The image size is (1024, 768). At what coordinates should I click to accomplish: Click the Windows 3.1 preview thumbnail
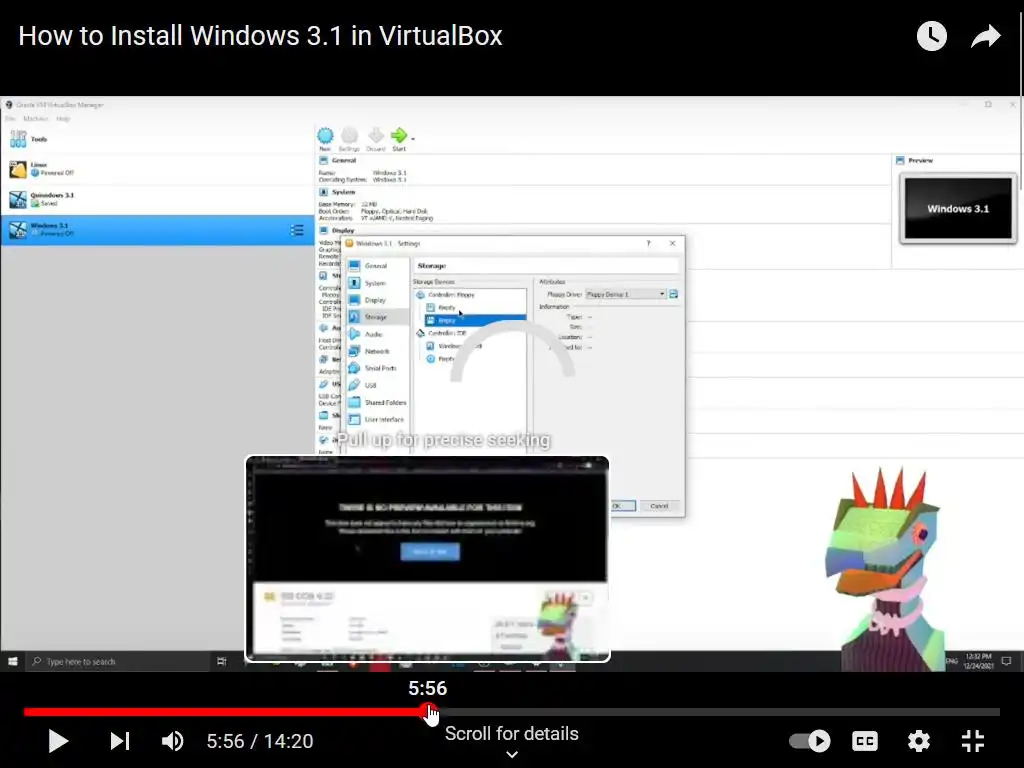pos(958,208)
